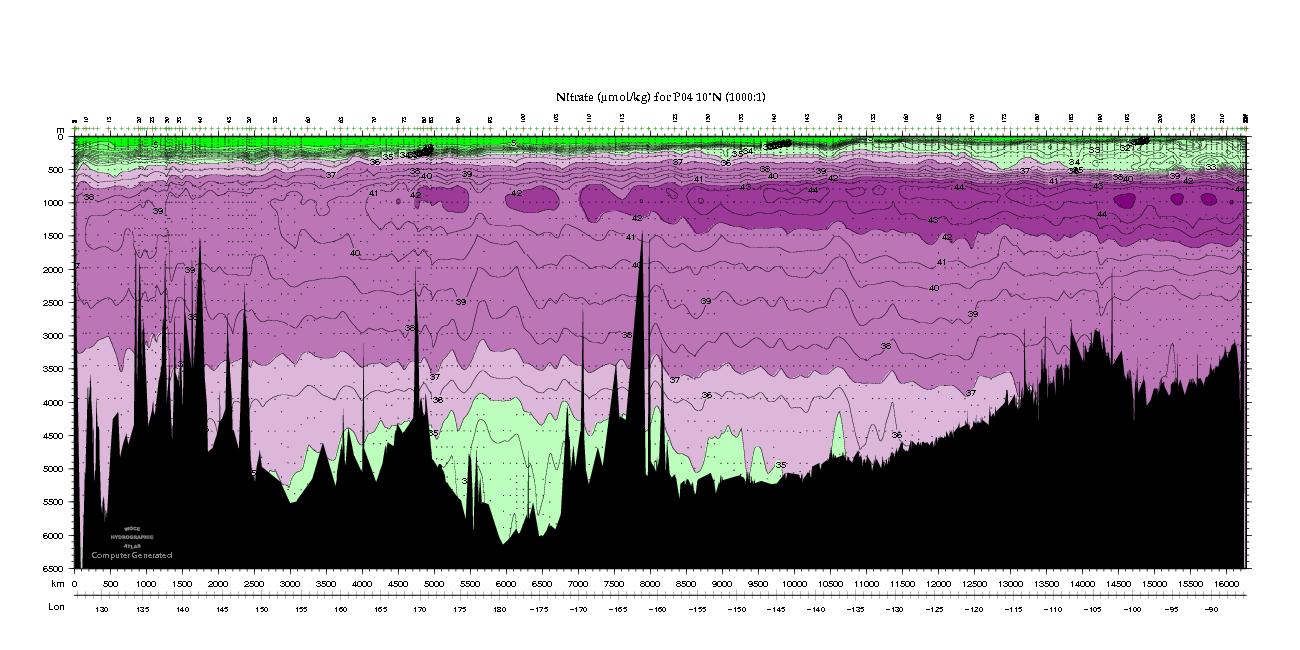Viewport: 1300px width, 650px height.
Task: Pick the -160 longitude tick on Lon axis
Action: pos(658,608)
